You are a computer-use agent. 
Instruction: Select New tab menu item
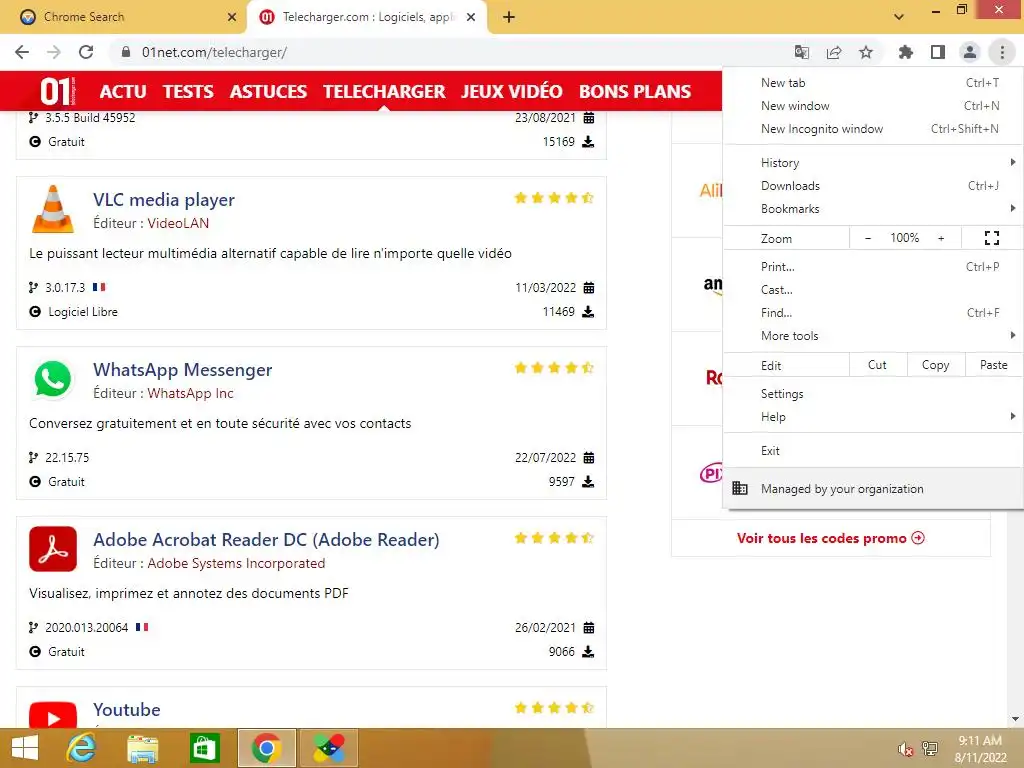point(873,83)
